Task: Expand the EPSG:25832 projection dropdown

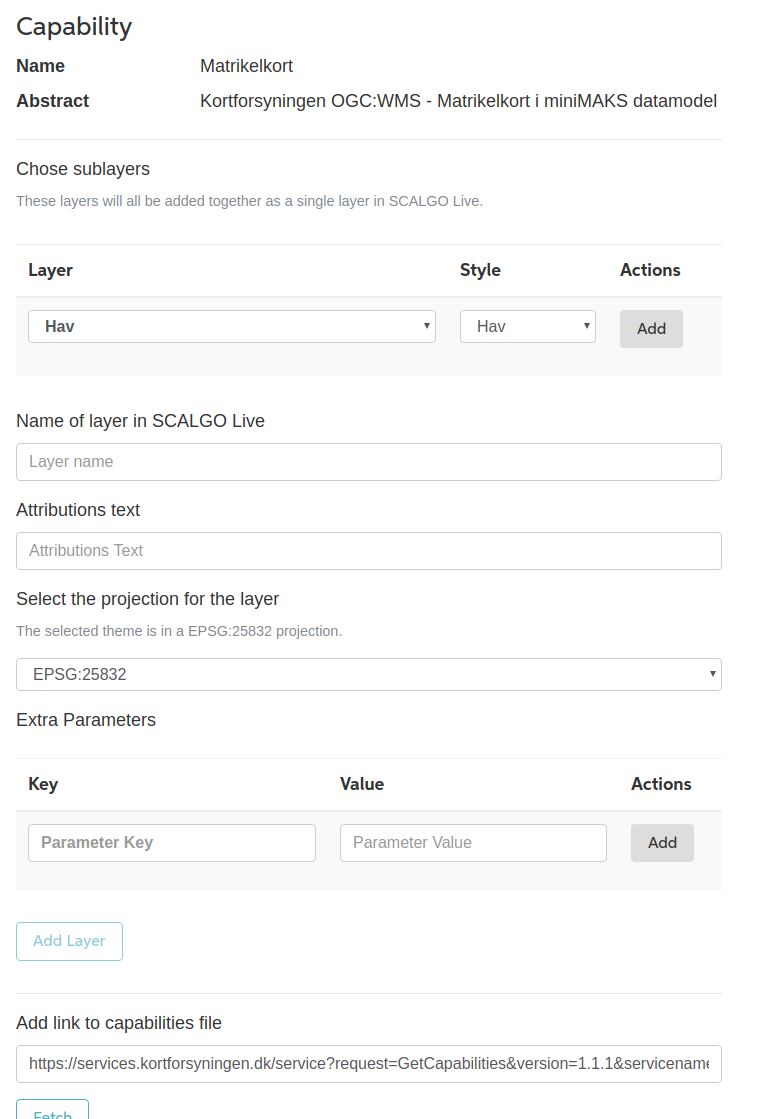Action: (x=368, y=674)
